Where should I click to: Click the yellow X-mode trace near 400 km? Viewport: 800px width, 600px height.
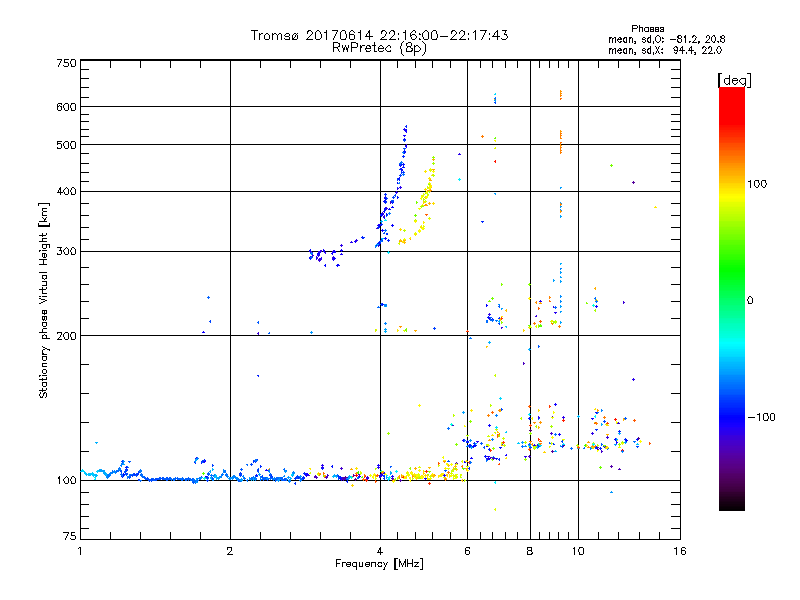[x=427, y=193]
